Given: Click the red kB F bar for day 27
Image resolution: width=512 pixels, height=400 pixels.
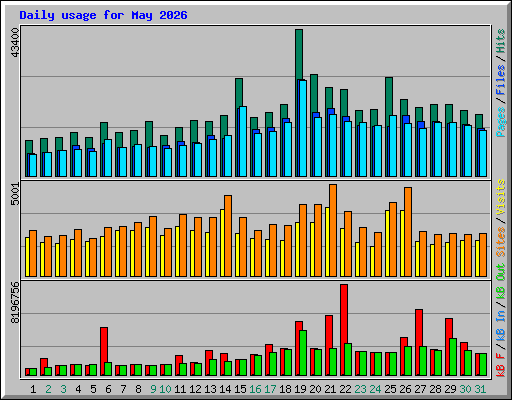Looking at the screenshot, I should tap(419, 328).
